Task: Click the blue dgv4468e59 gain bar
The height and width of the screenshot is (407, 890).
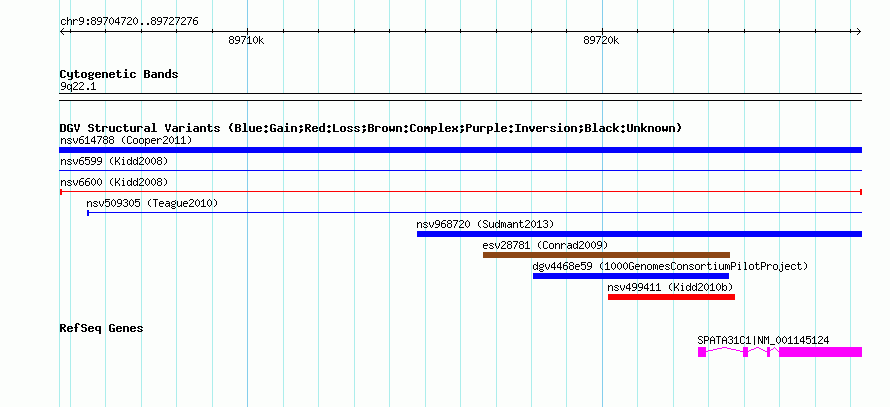Action: (631, 276)
